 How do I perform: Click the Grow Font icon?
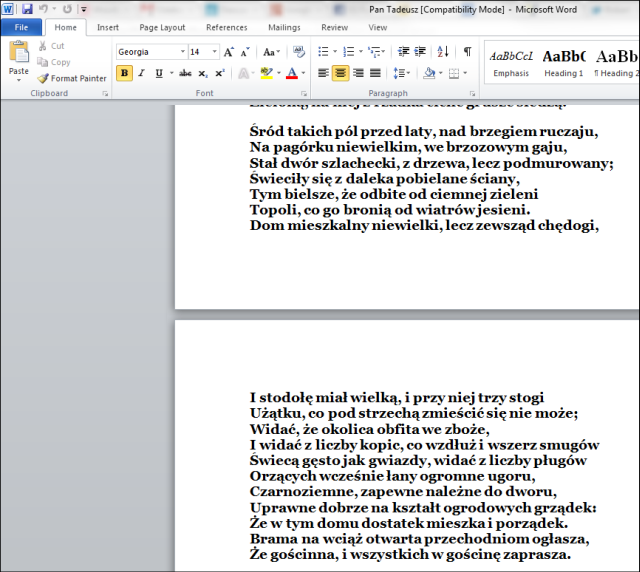[229, 51]
